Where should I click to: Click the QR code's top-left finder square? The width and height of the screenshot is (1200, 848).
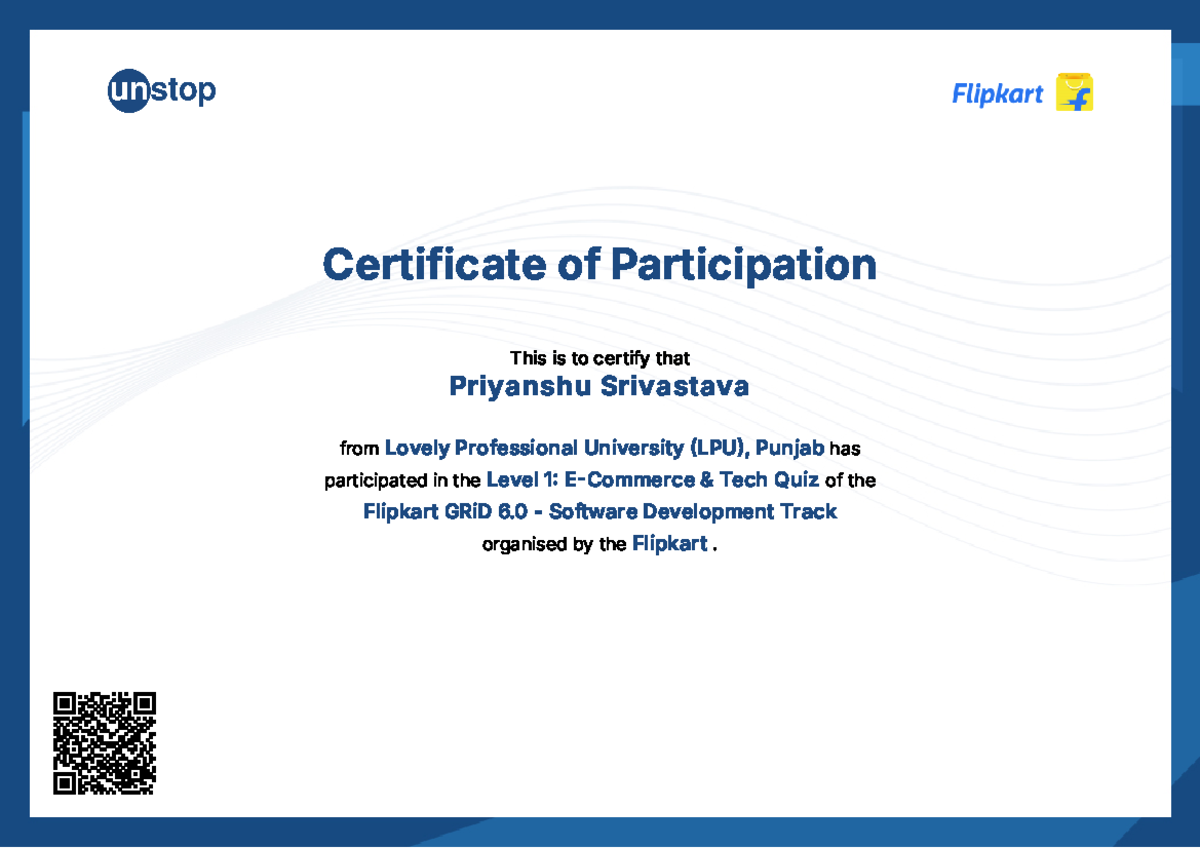click(65, 704)
